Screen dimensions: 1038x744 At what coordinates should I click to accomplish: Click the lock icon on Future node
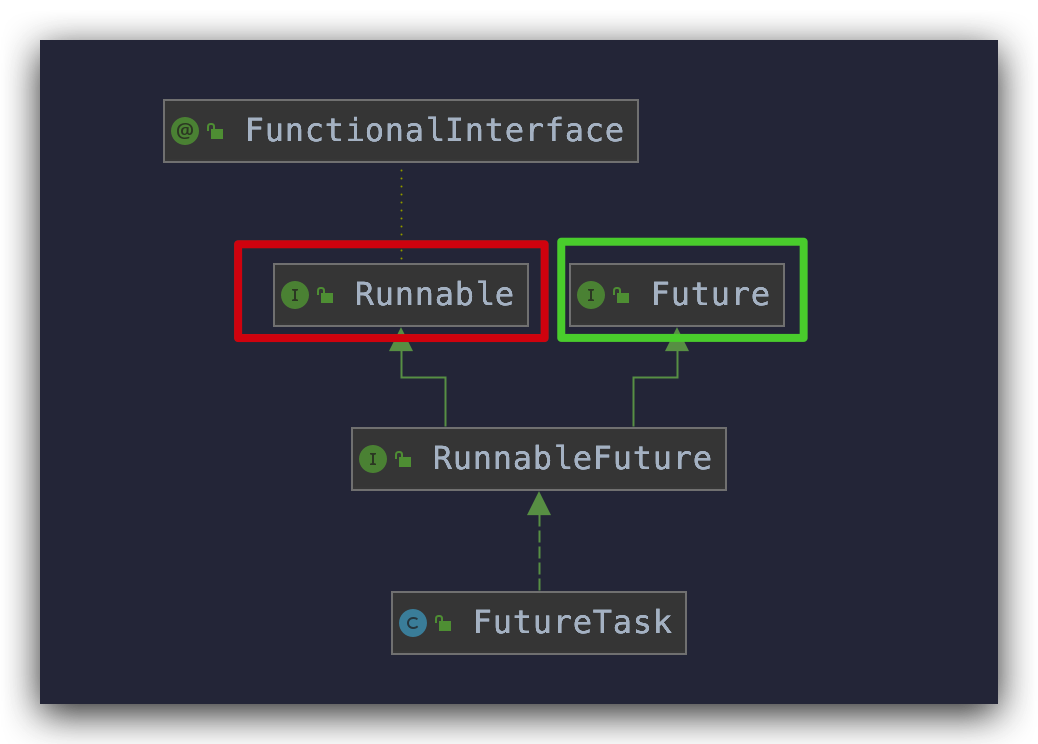click(621, 295)
